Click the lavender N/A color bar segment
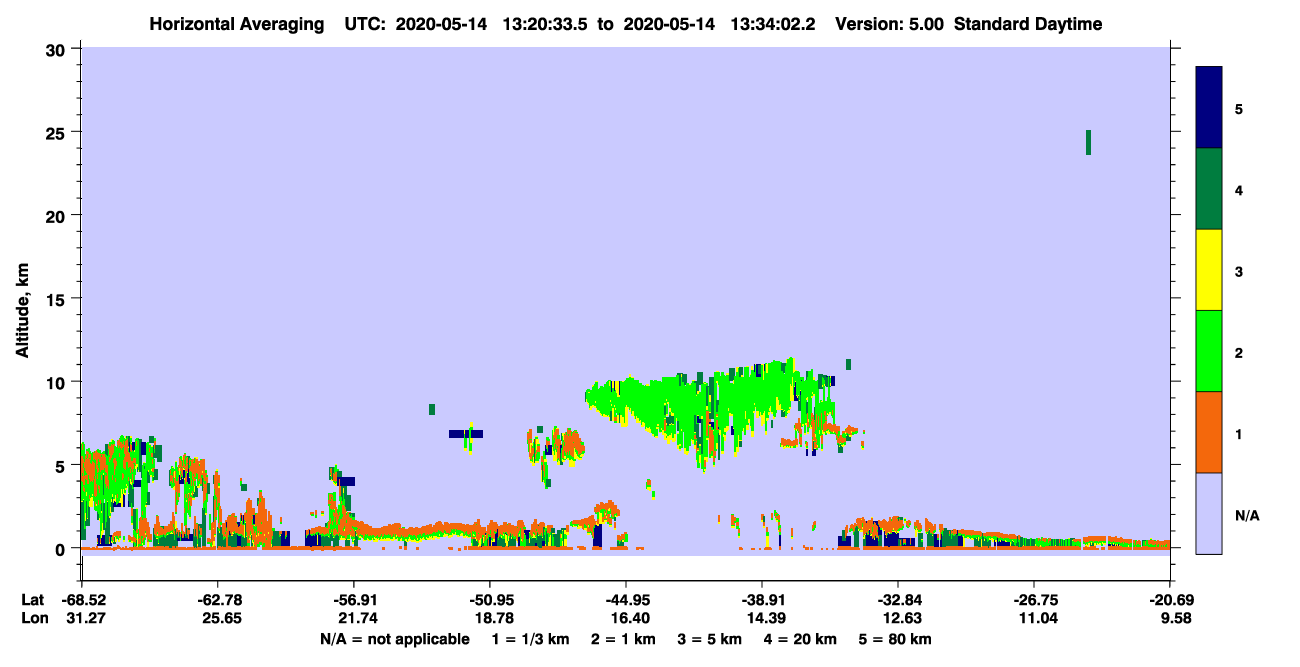This screenshot has width=1300, height=667. (x=1209, y=513)
